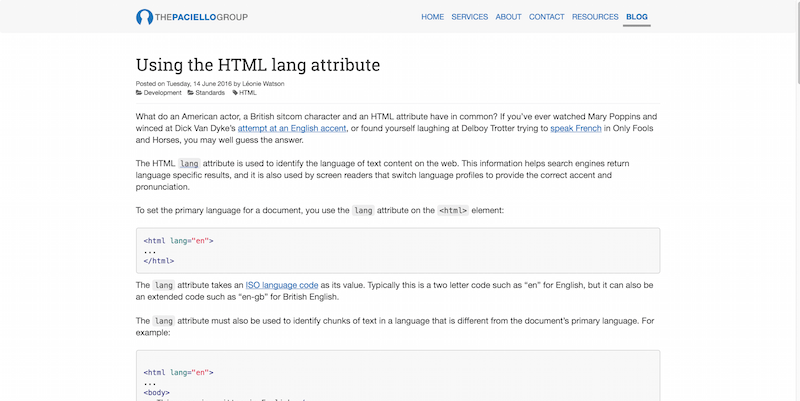Screen dimensions: 800x401
Task: Open the CONTACT navigation item
Action: [x=546, y=17]
